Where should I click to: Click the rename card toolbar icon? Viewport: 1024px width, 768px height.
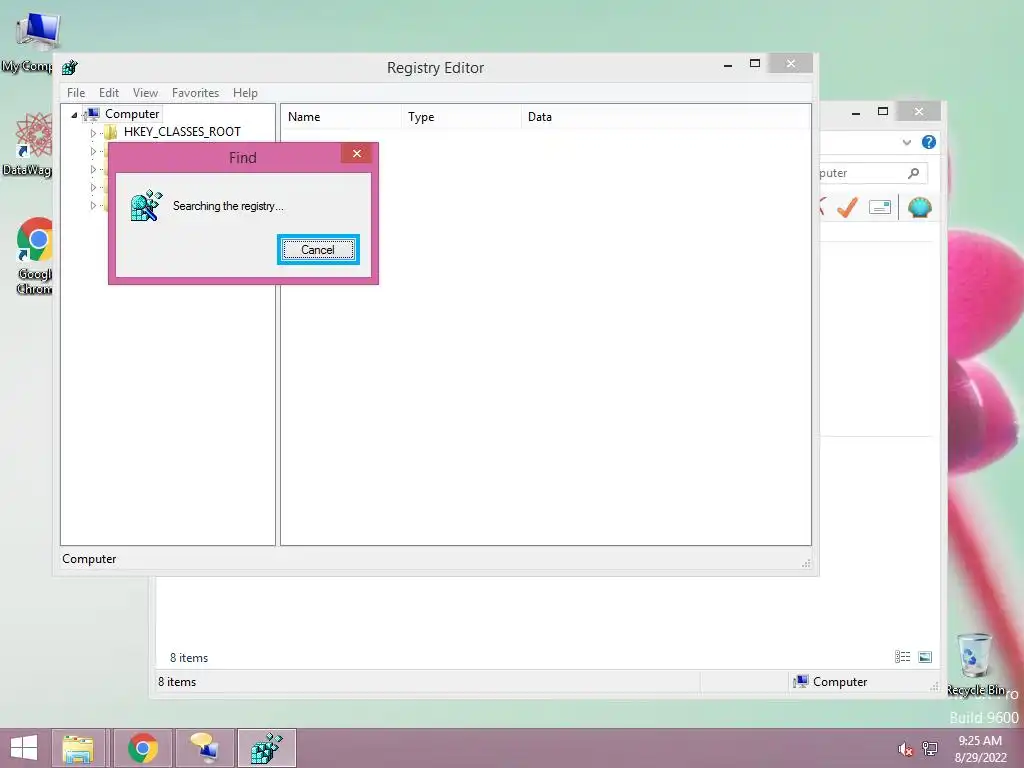880,208
